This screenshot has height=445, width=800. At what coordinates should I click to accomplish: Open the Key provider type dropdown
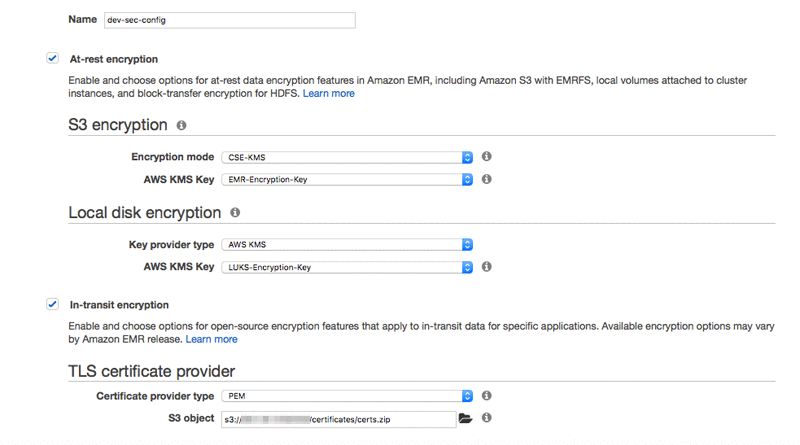click(x=346, y=245)
